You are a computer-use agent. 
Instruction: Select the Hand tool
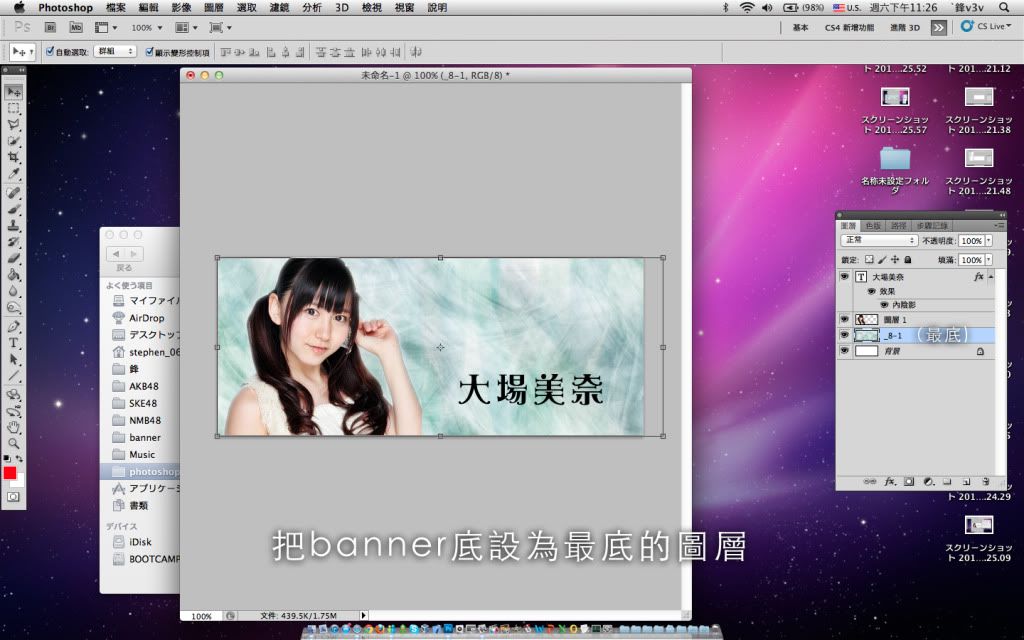click(x=14, y=427)
